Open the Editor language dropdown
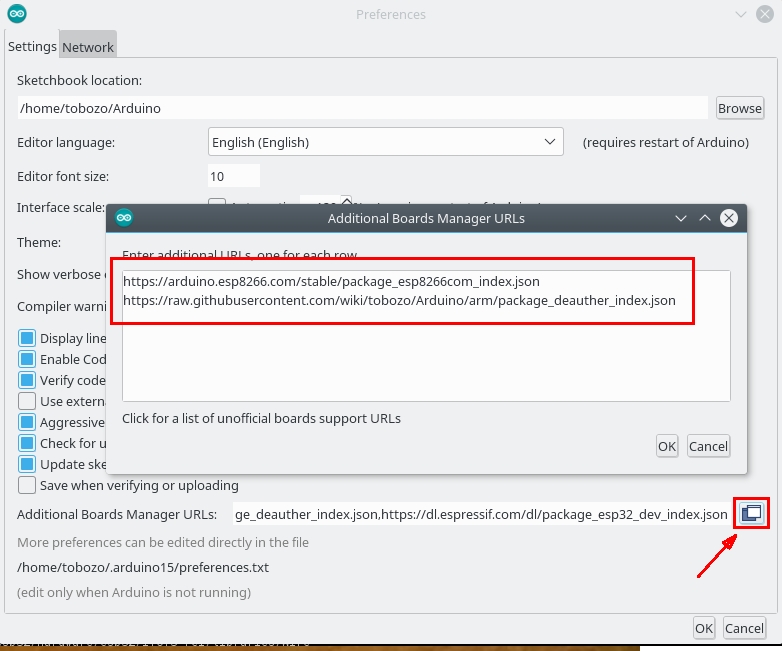Viewport: 782px width, 651px height. point(386,142)
